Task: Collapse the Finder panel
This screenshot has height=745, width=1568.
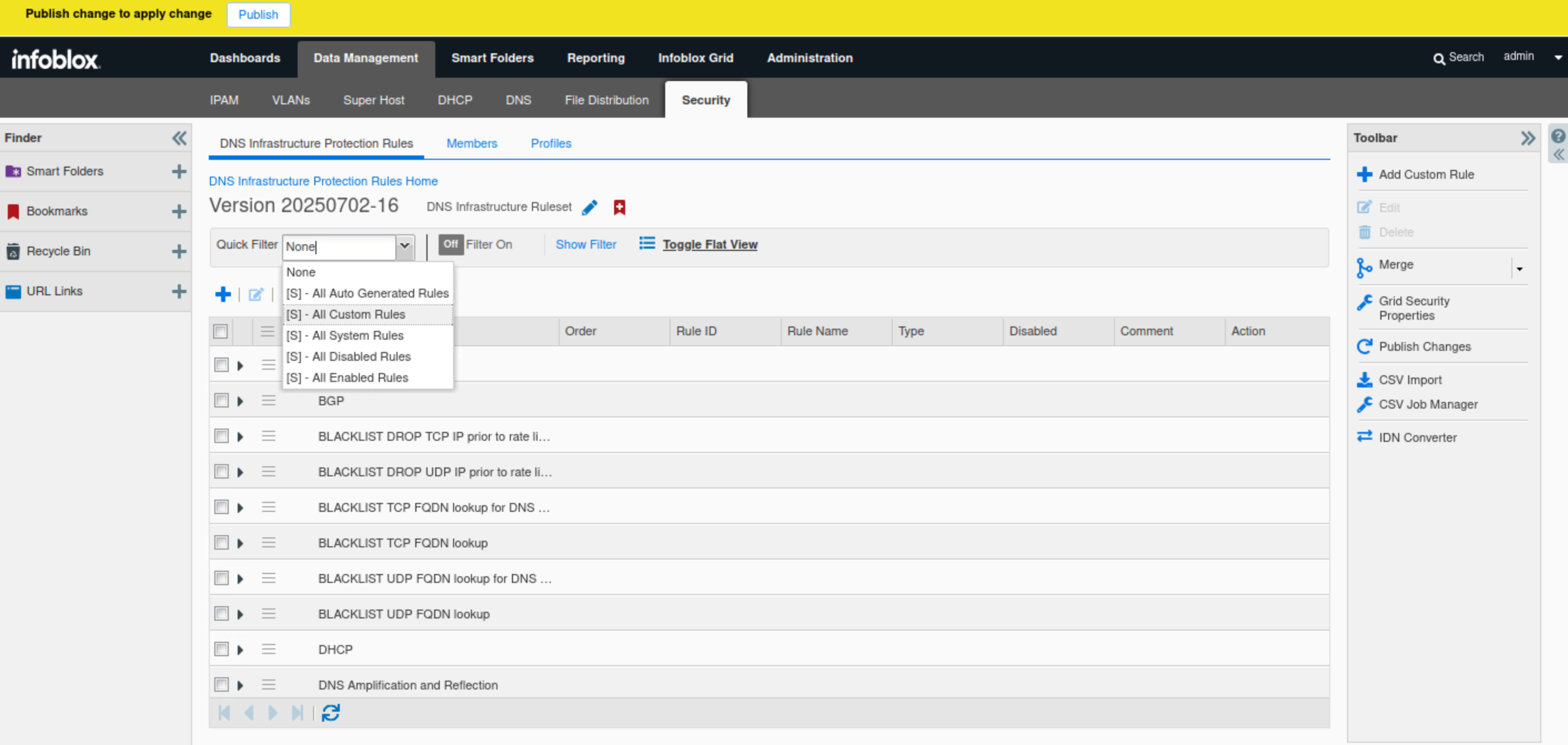Action: click(x=179, y=138)
